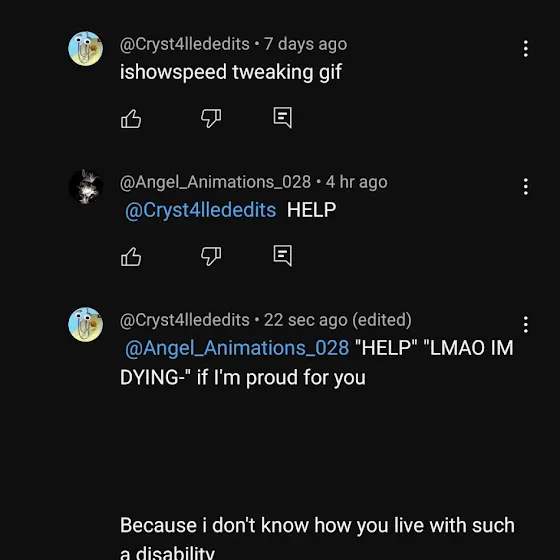Click @Cryst4llededits username on 7 days ago comment
This screenshot has height=560, width=560.
coord(185,44)
